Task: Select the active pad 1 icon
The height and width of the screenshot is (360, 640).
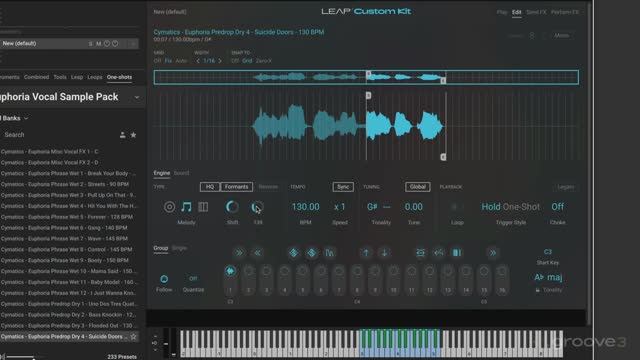Action: (x=230, y=271)
